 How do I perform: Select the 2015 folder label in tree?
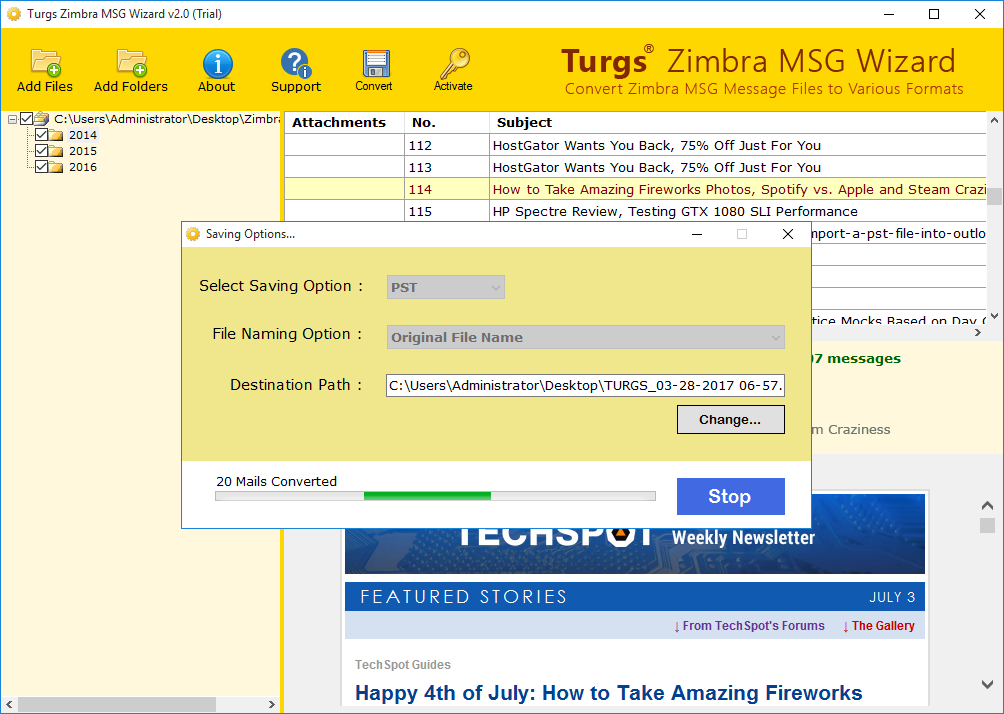pos(83,151)
